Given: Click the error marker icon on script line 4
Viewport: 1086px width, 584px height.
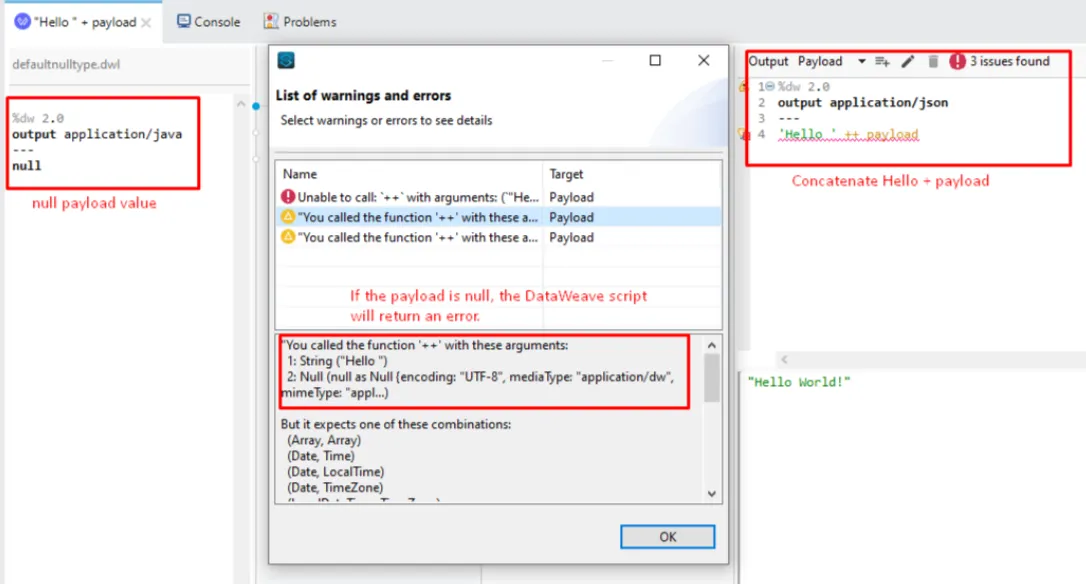Looking at the screenshot, I should [x=743, y=134].
